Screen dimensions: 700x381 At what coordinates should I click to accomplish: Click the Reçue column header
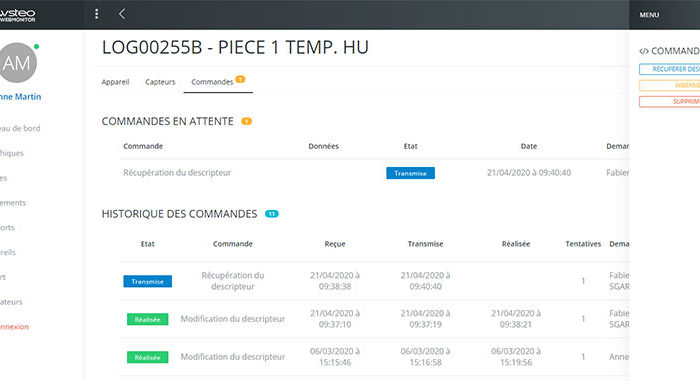[335, 244]
